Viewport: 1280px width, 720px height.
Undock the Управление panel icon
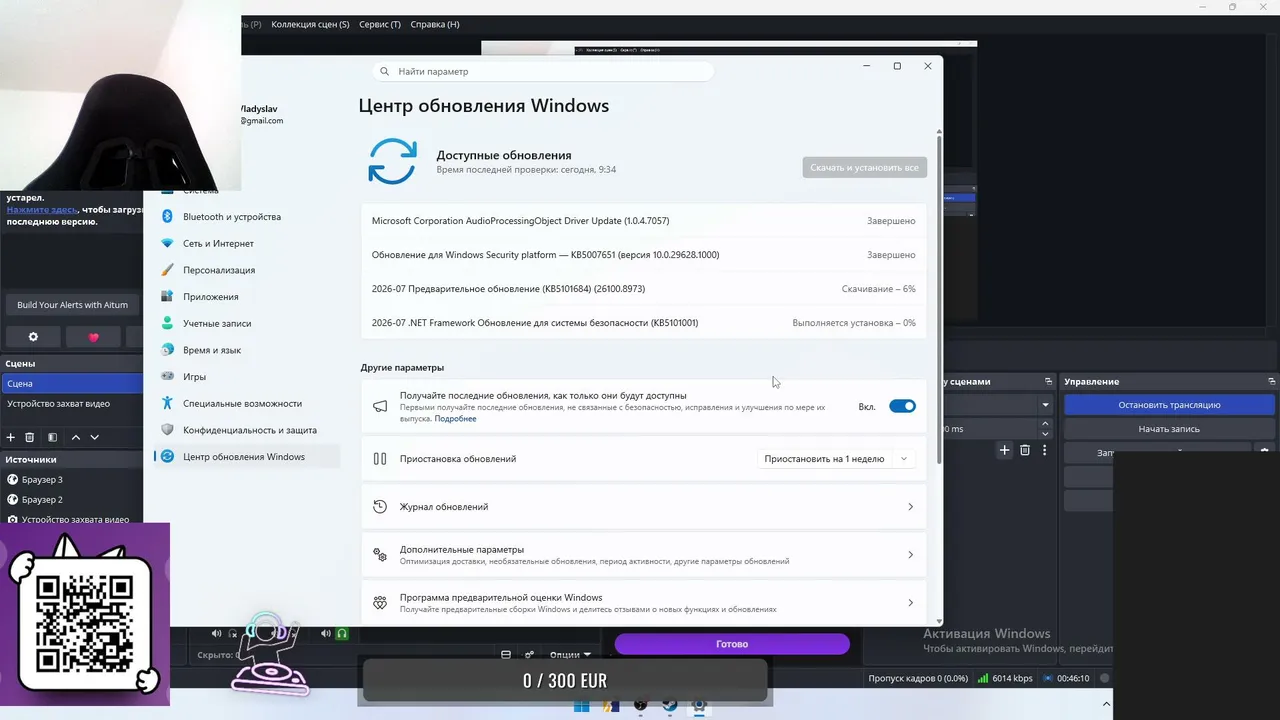(1272, 382)
